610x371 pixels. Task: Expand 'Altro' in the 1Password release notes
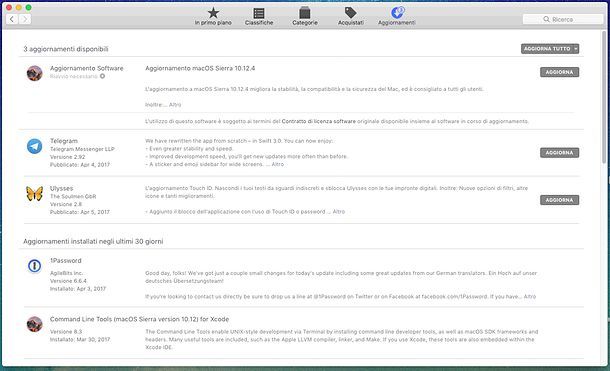coord(530,296)
